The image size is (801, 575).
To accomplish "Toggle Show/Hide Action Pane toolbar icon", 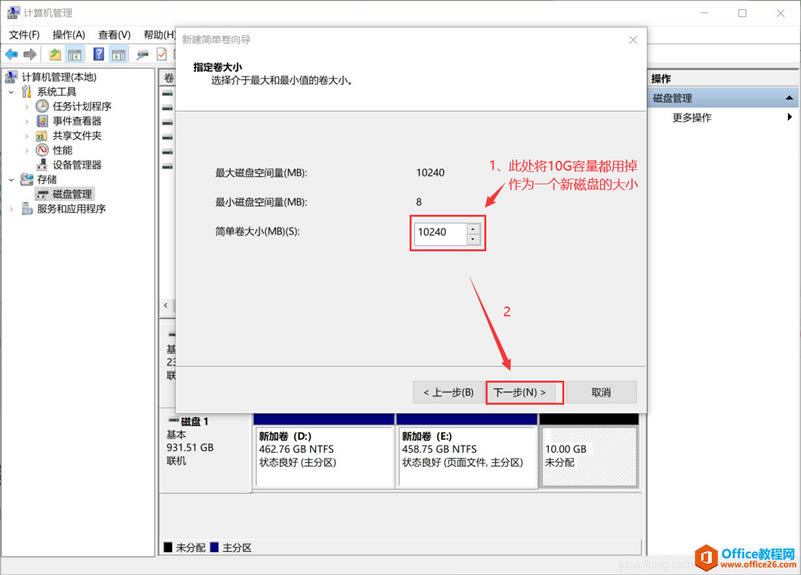I will click(x=119, y=54).
